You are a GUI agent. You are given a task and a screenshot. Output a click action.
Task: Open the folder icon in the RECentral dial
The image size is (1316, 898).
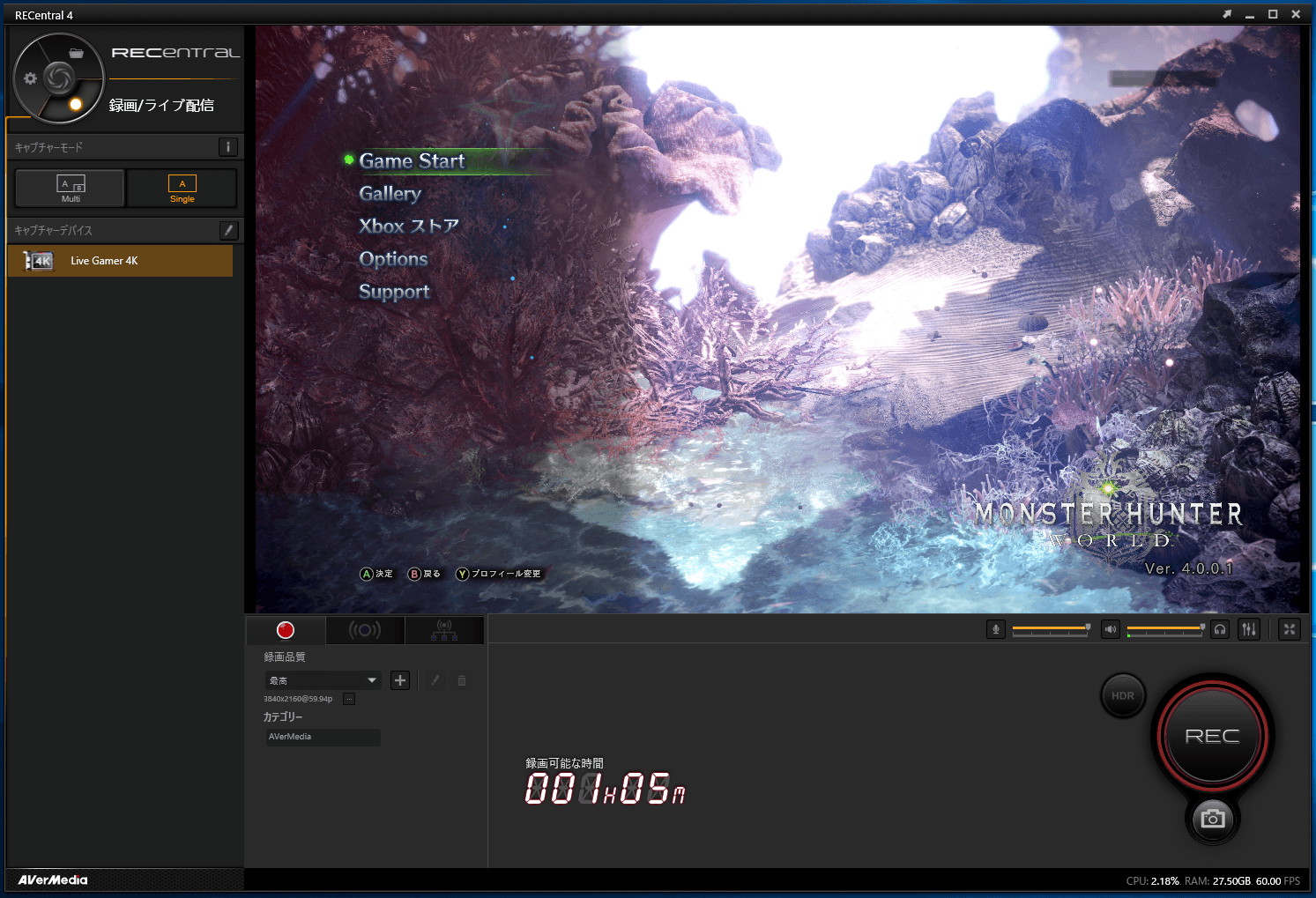point(77,53)
